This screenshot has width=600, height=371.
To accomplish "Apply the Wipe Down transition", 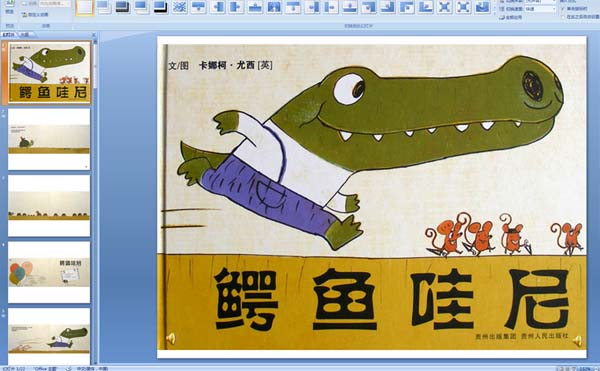I will (x=198, y=7).
